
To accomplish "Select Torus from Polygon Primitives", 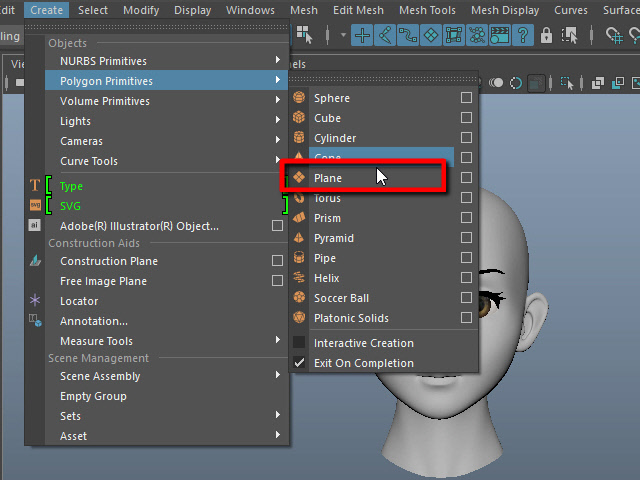I will pos(328,198).
